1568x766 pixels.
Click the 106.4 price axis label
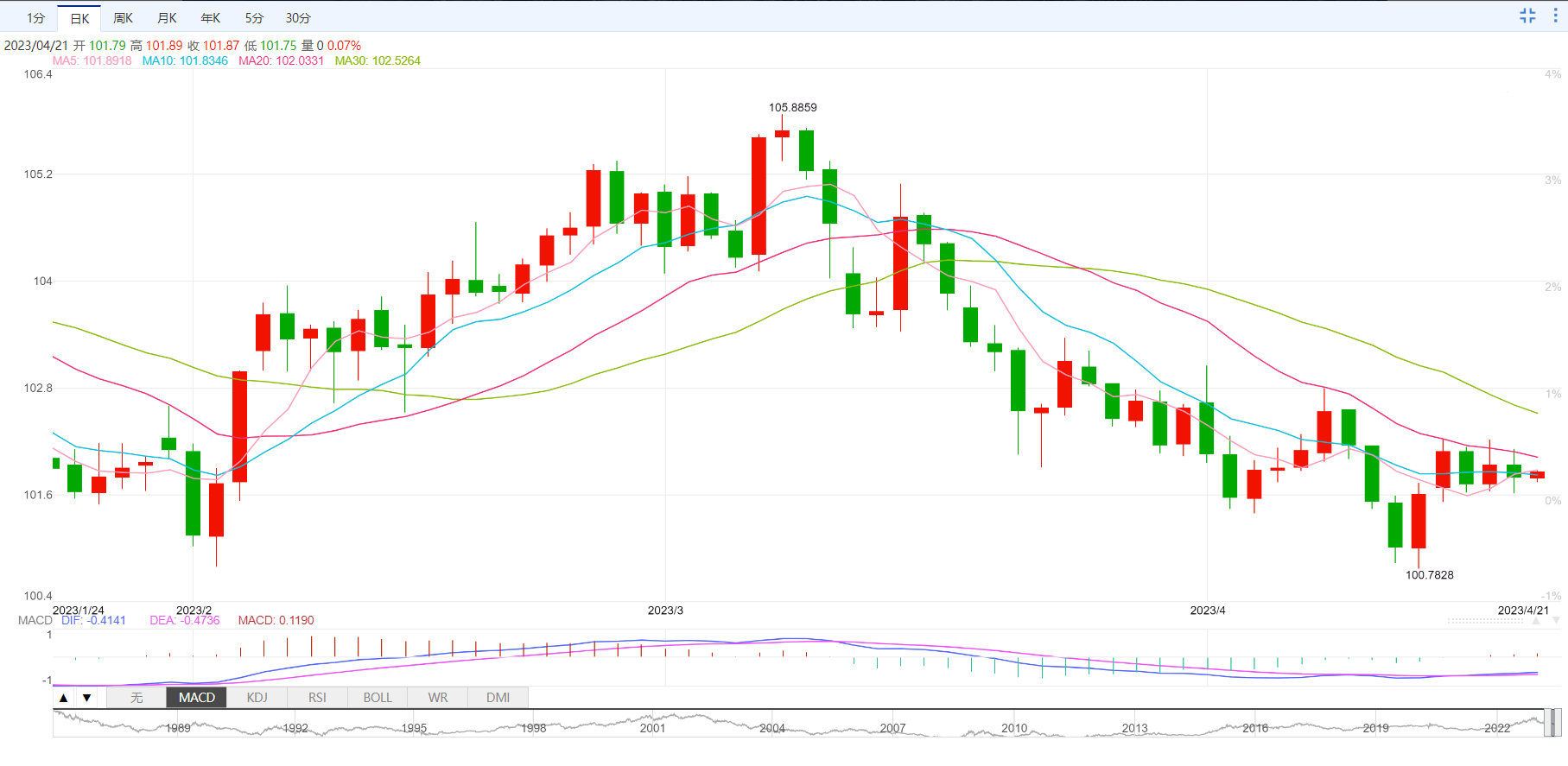pos(38,74)
